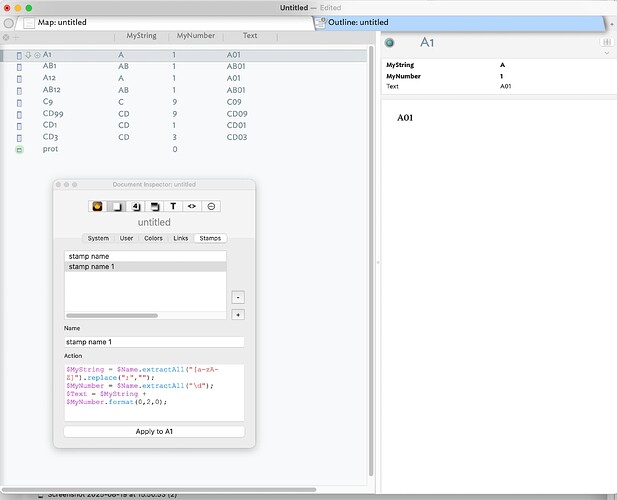Image resolution: width=617 pixels, height=500 pixels.
Task: Select the A12 note in the outline
Action: coord(49,78)
